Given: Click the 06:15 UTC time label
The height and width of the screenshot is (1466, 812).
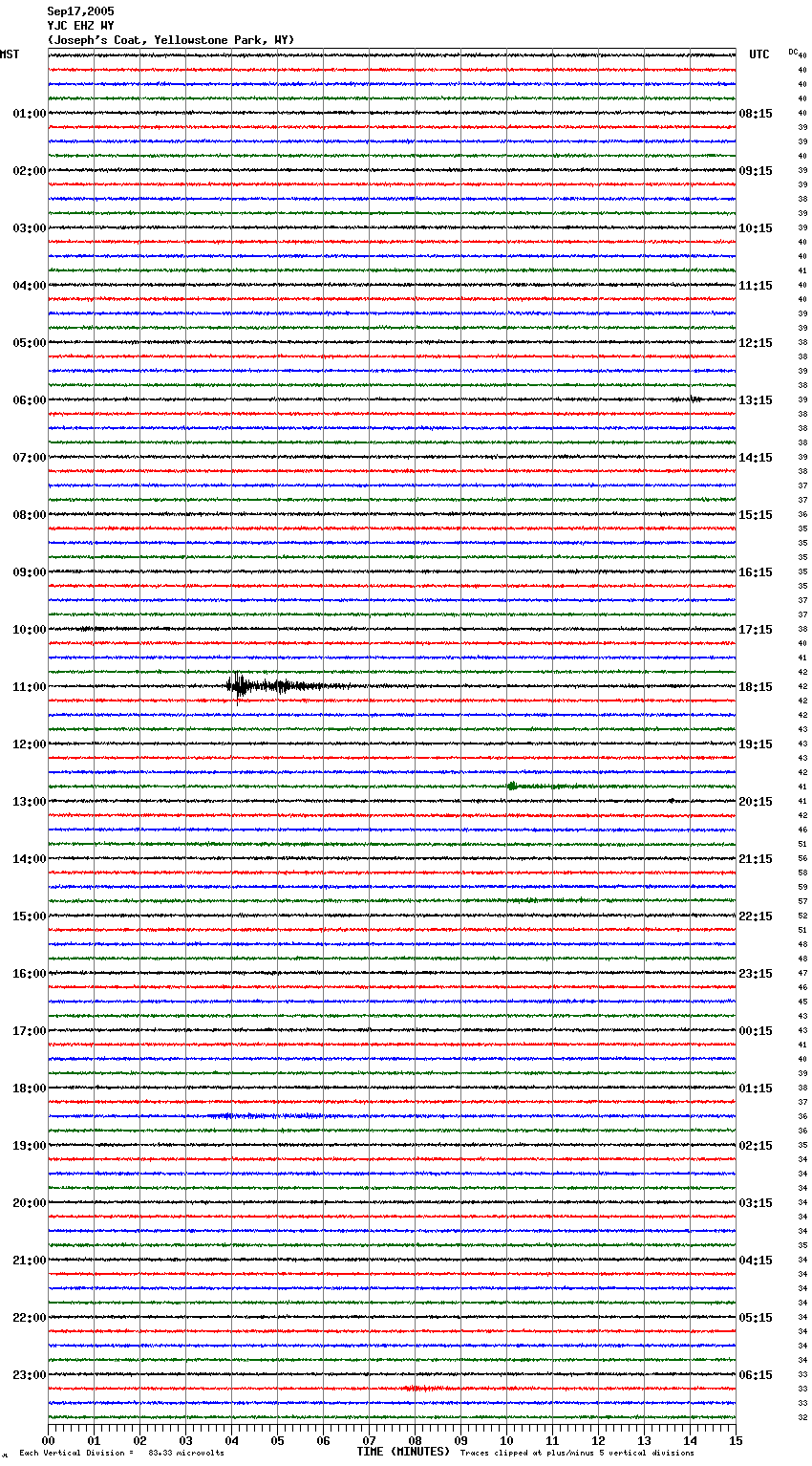Looking at the screenshot, I should (756, 1375).
